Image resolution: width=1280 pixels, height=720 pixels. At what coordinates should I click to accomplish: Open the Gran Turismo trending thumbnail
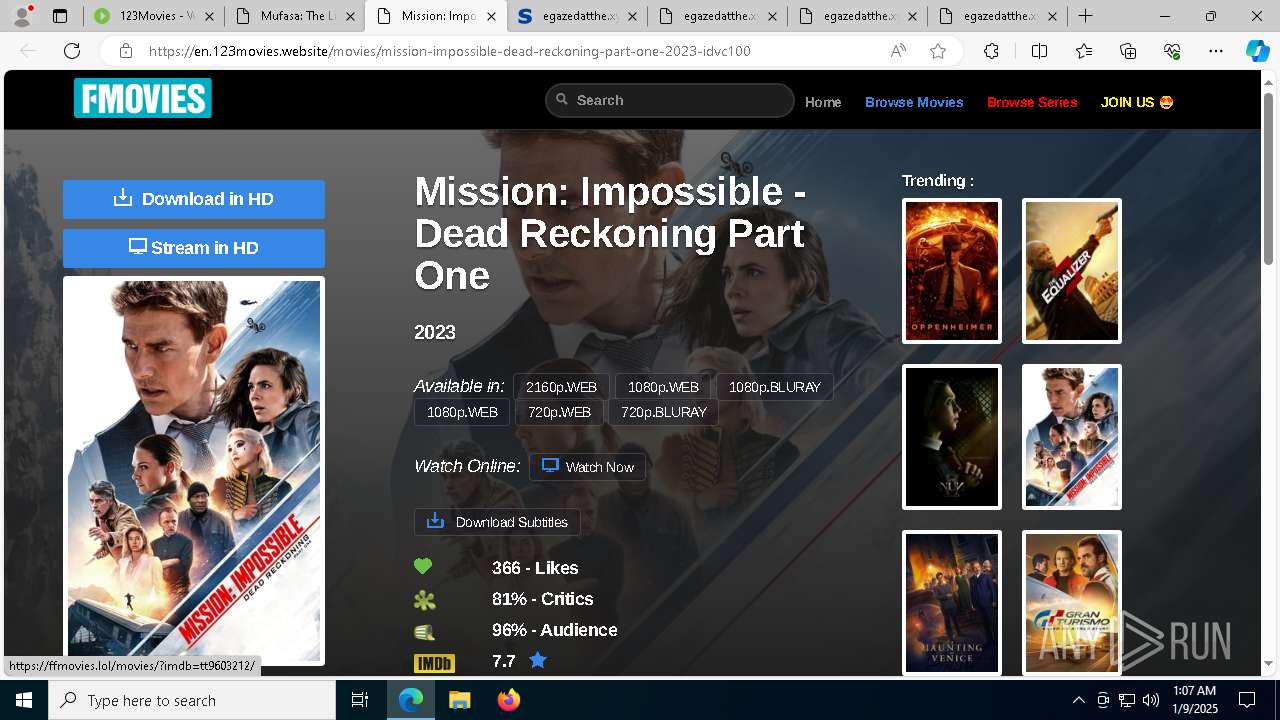(1072, 603)
